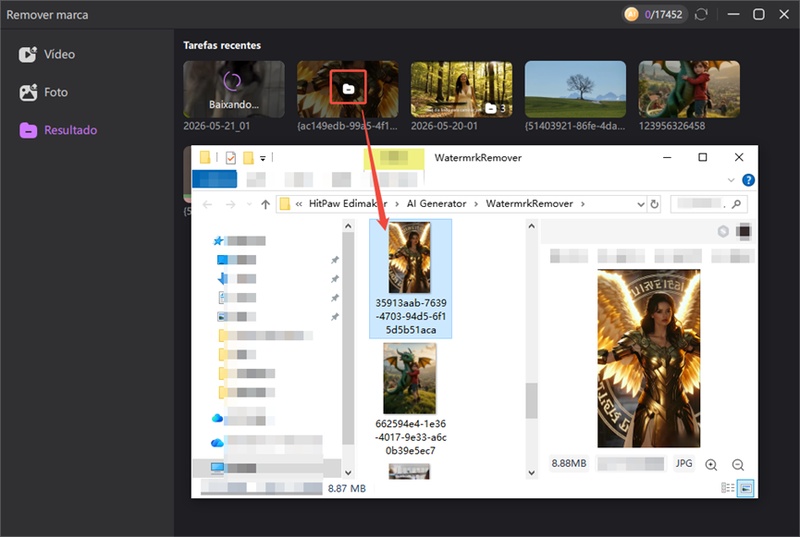This screenshot has height=537, width=800.
Task: Click the gray hexagon icon in preview pane
Action: coord(723,232)
